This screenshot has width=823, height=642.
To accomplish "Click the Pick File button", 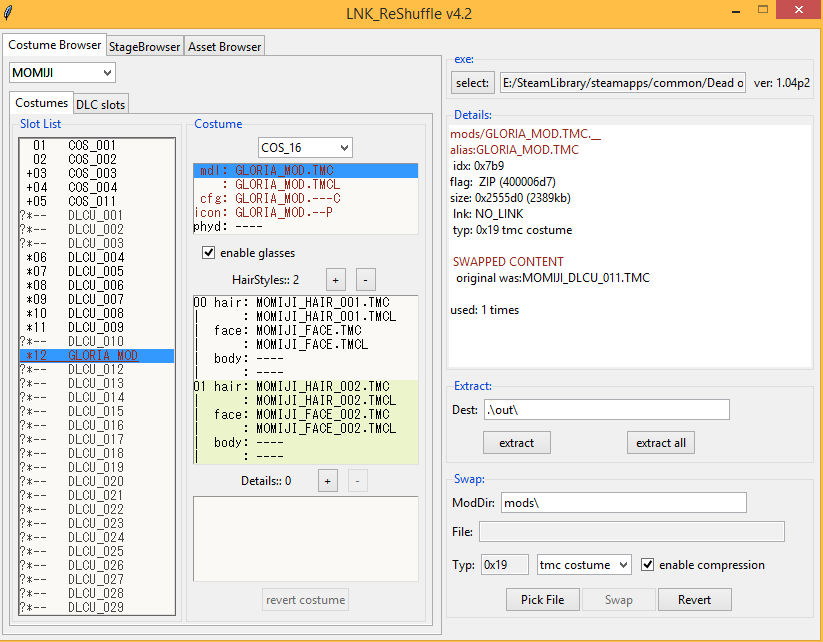I will (x=543, y=600).
